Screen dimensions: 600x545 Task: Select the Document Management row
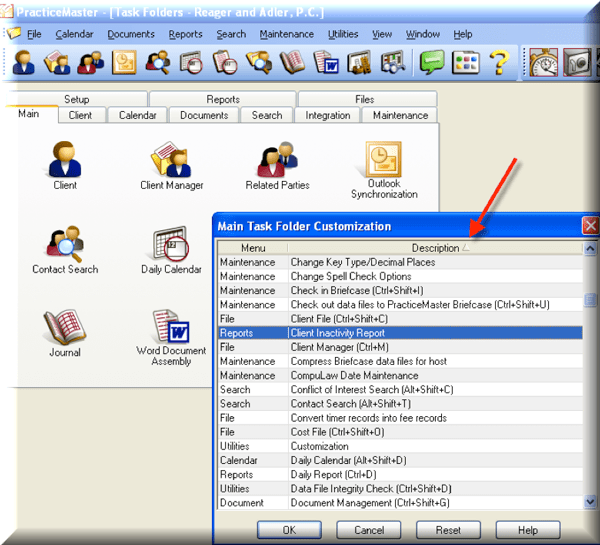point(400,503)
